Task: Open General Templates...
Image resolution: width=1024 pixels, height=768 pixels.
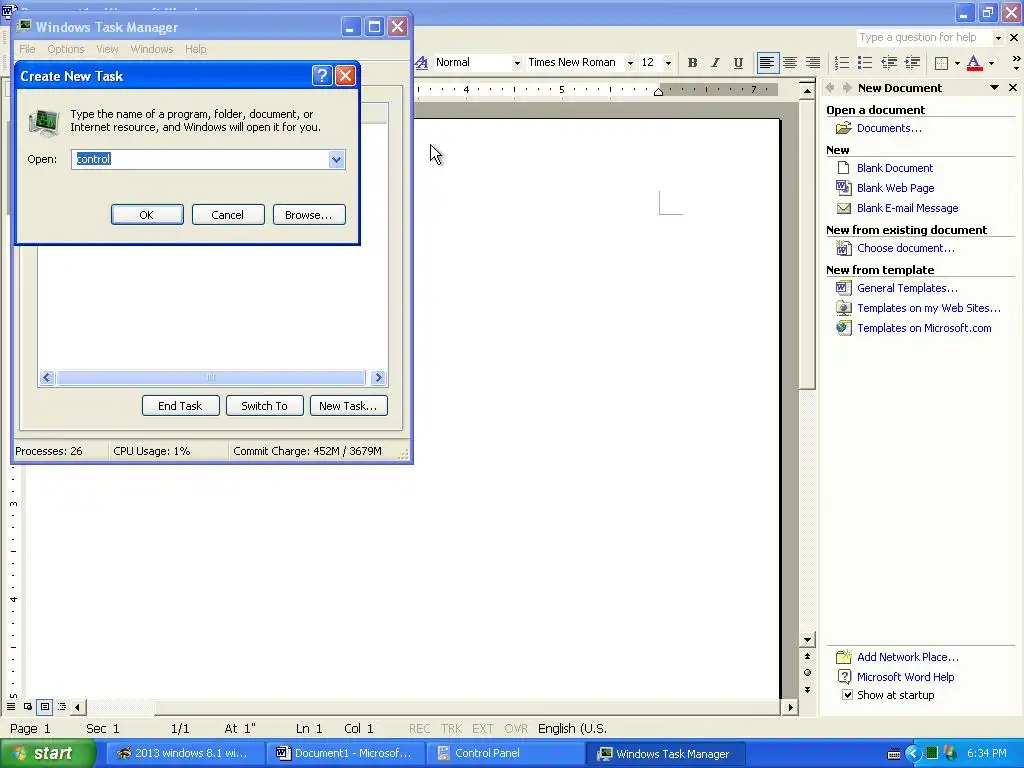Action: (907, 288)
